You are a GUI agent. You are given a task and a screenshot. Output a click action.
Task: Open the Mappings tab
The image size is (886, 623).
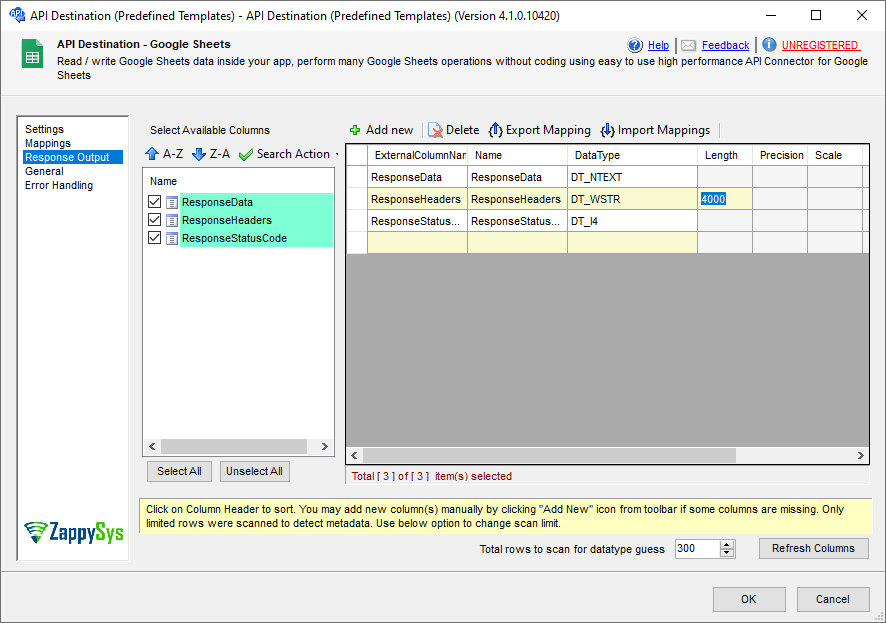point(48,143)
